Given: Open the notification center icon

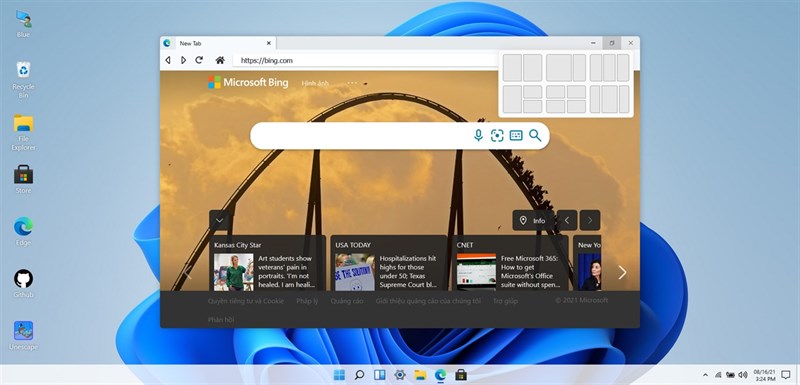Looking at the screenshot, I should 786,375.
